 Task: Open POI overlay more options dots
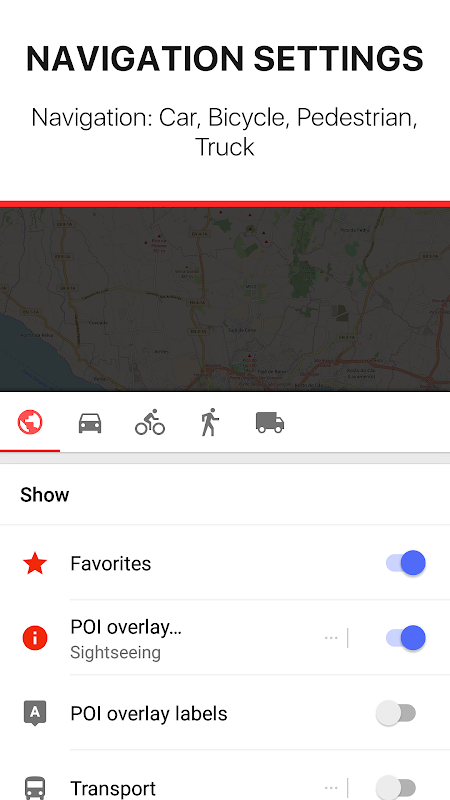331,638
